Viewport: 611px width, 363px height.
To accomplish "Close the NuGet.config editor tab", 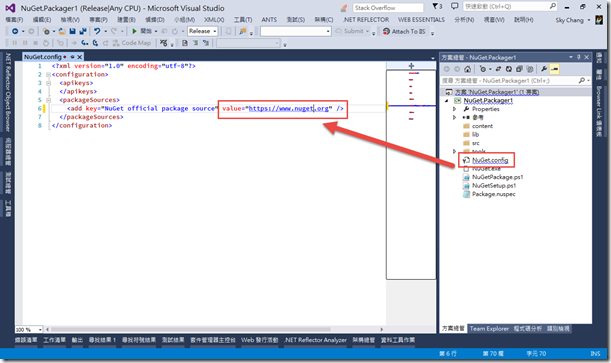I will click(79, 57).
